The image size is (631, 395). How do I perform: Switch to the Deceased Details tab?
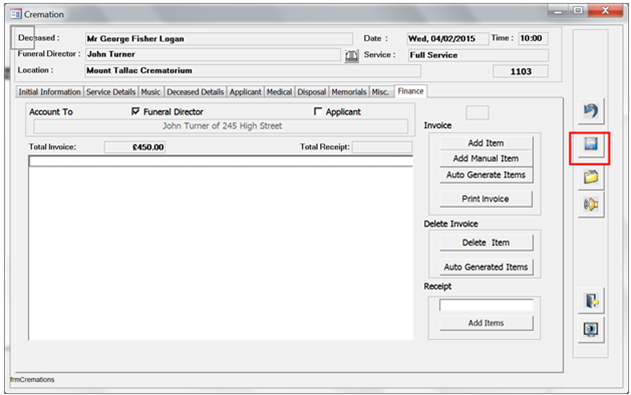[x=195, y=92]
